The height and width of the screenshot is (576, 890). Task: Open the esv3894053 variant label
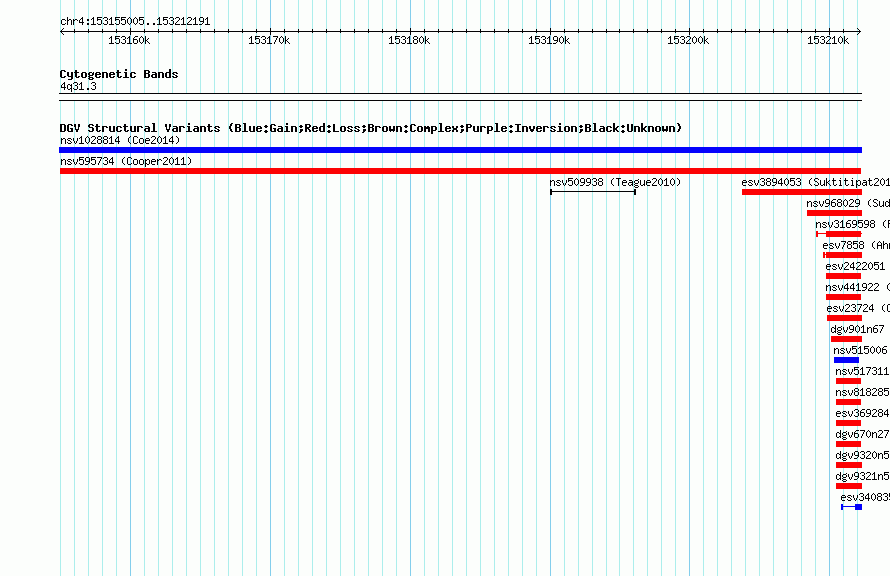(x=815, y=182)
